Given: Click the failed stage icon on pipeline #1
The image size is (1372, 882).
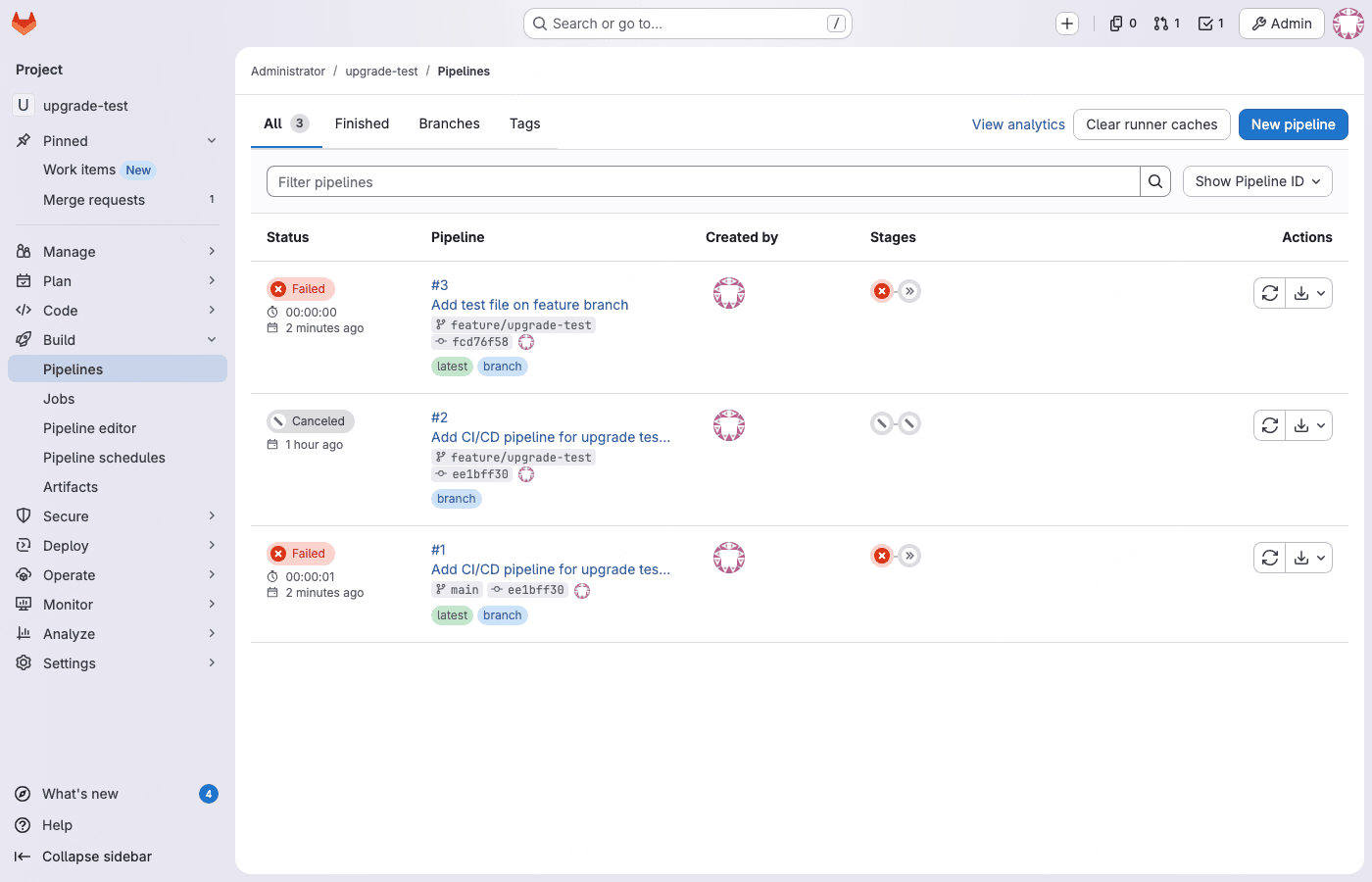Looking at the screenshot, I should click(x=881, y=556).
